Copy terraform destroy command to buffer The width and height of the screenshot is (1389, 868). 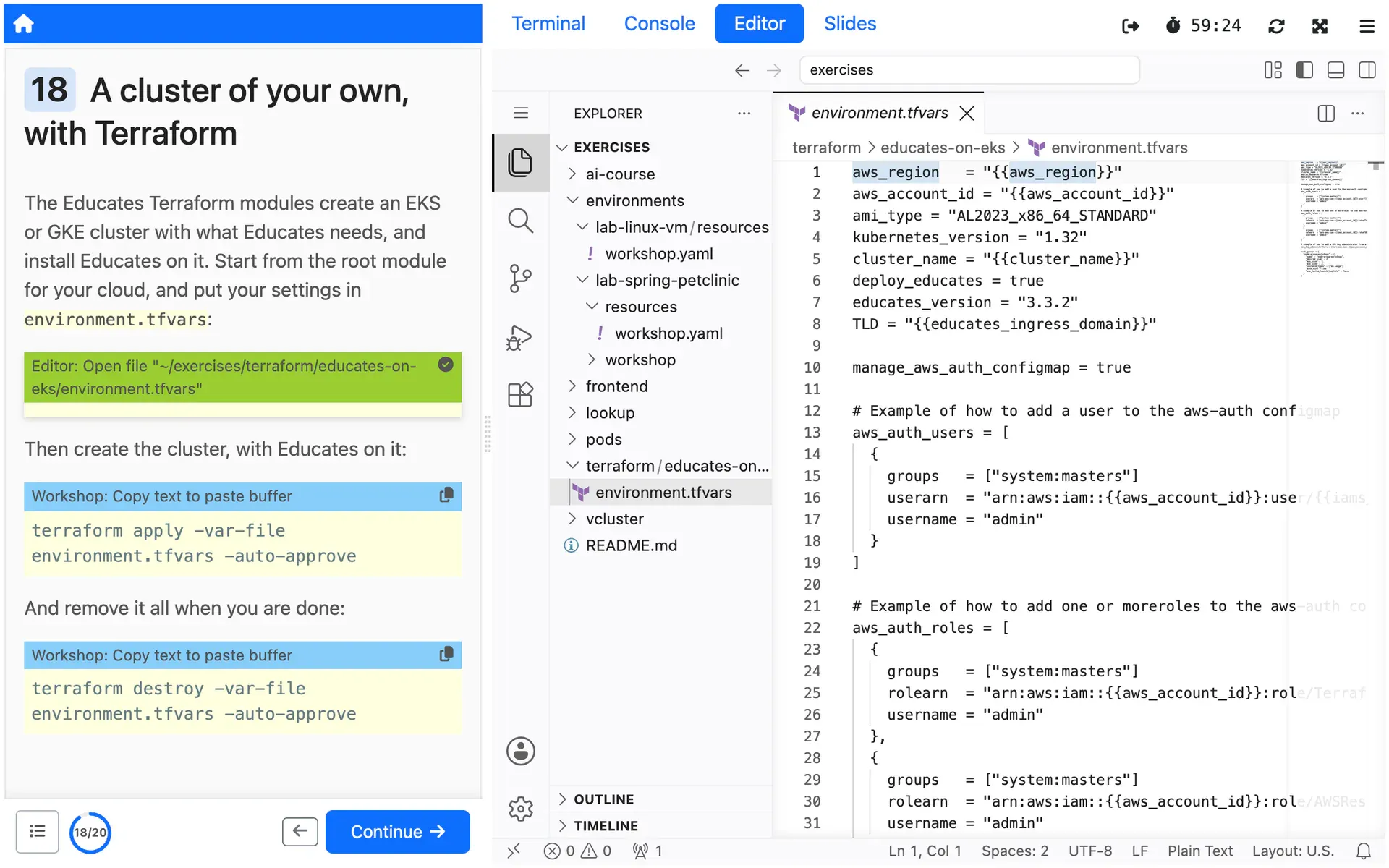pyautogui.click(x=446, y=655)
